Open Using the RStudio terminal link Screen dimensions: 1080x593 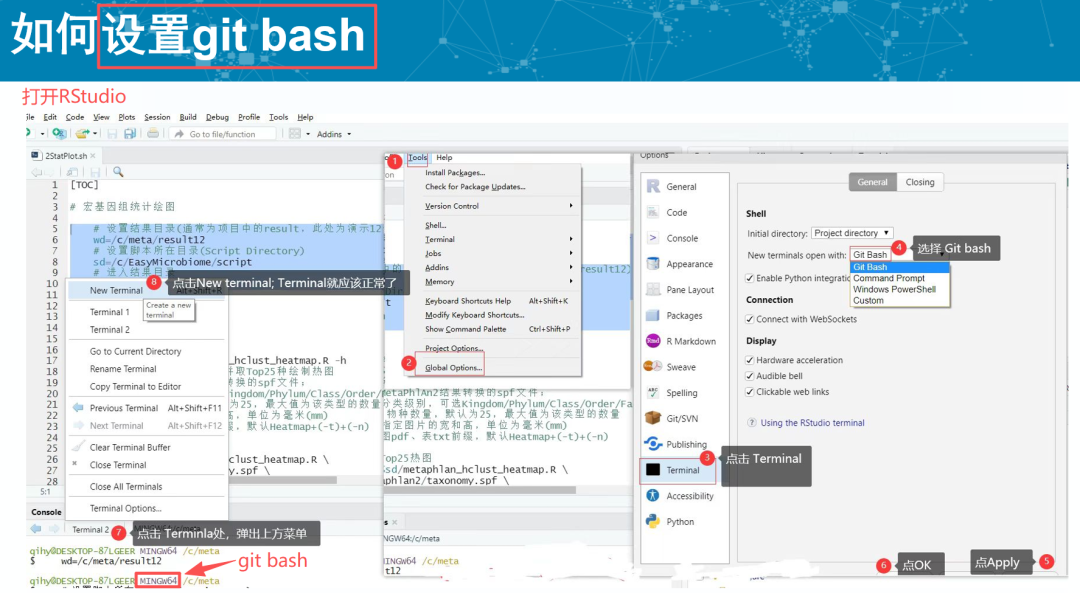pos(812,423)
